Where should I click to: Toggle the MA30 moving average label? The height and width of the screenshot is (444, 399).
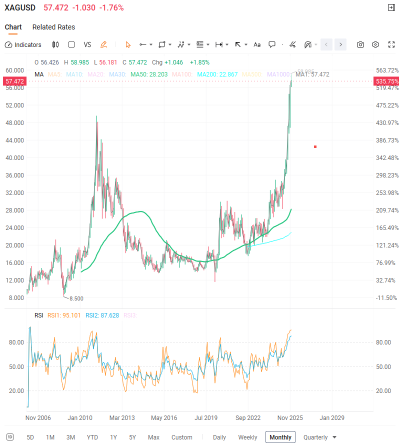(x=117, y=74)
